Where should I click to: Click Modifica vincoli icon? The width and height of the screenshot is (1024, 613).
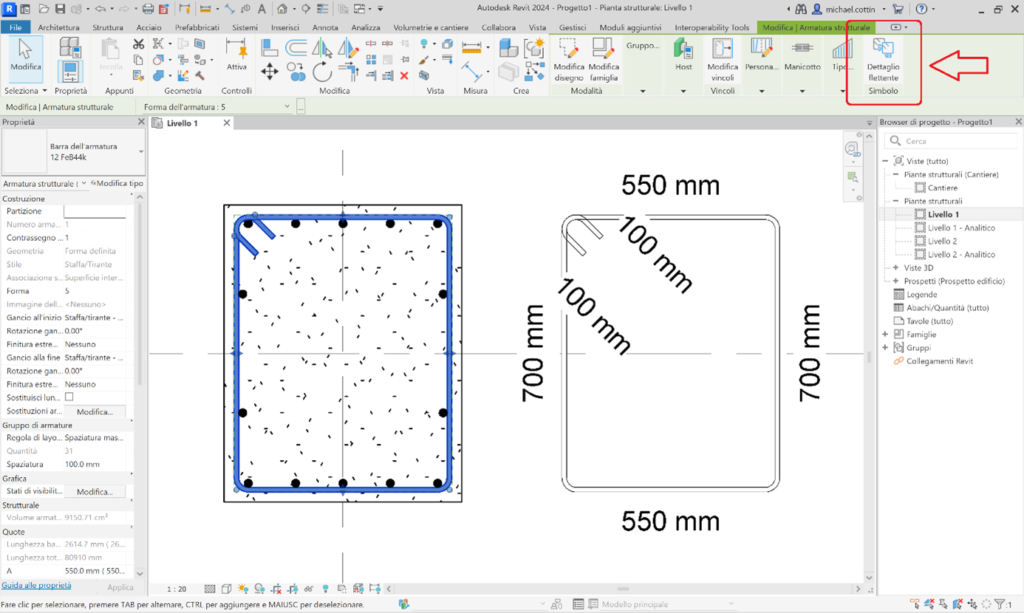point(722,59)
